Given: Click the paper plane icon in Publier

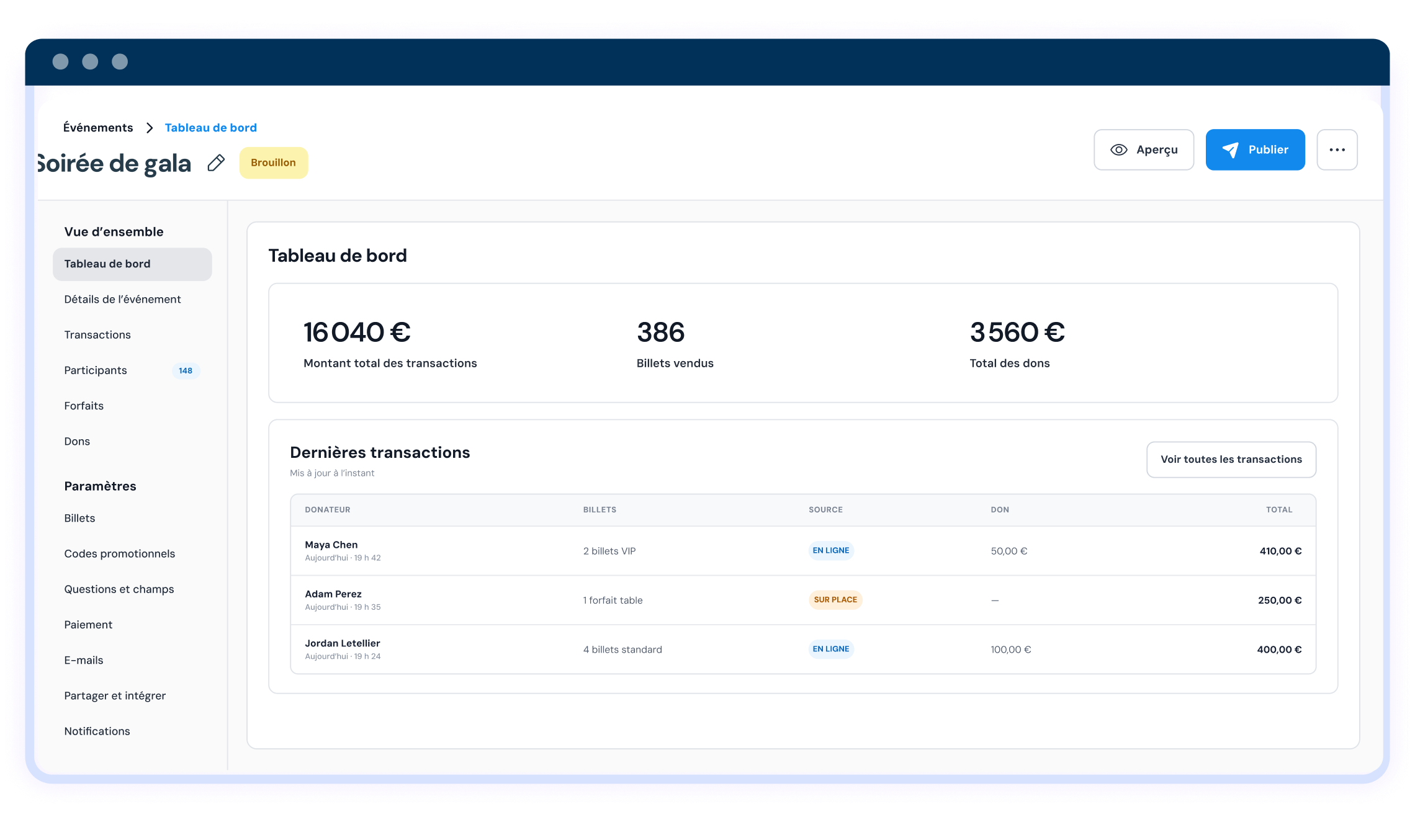Looking at the screenshot, I should [x=1230, y=150].
